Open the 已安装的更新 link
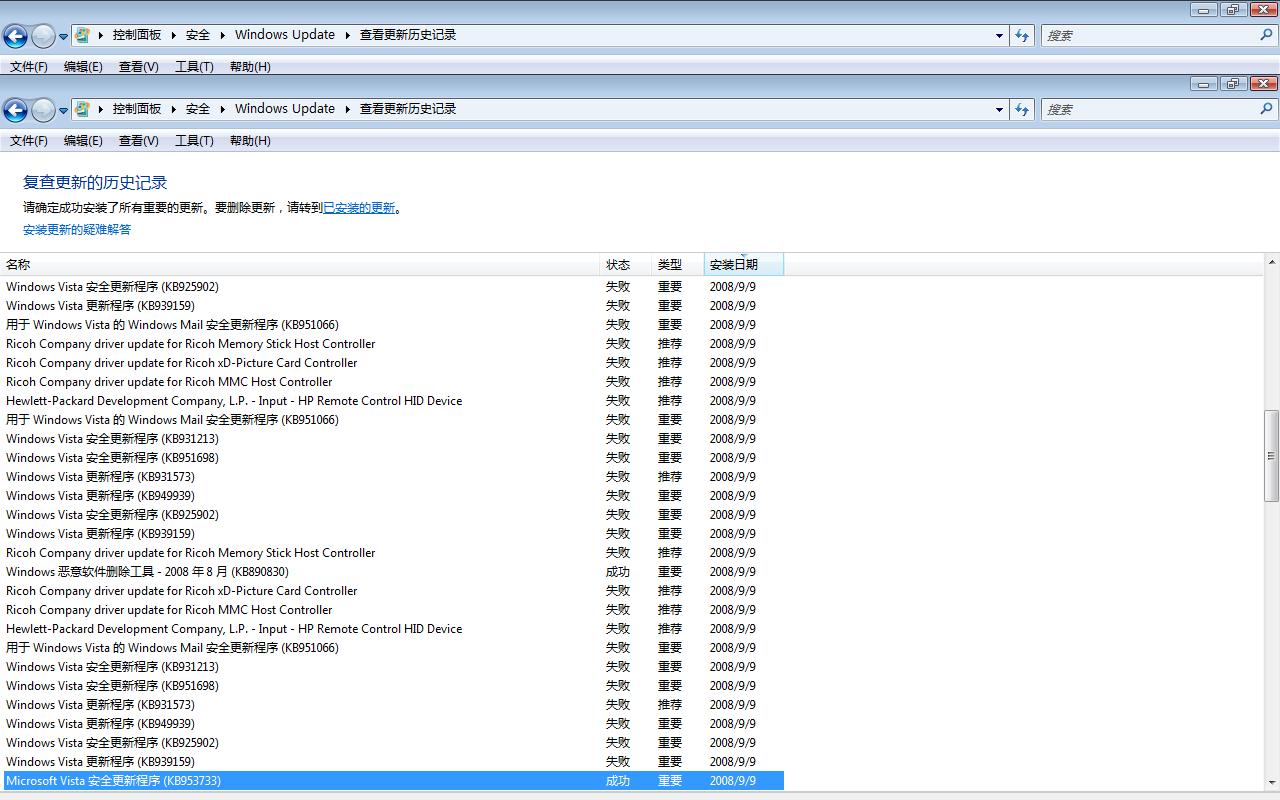The width and height of the screenshot is (1280, 800). (359, 208)
